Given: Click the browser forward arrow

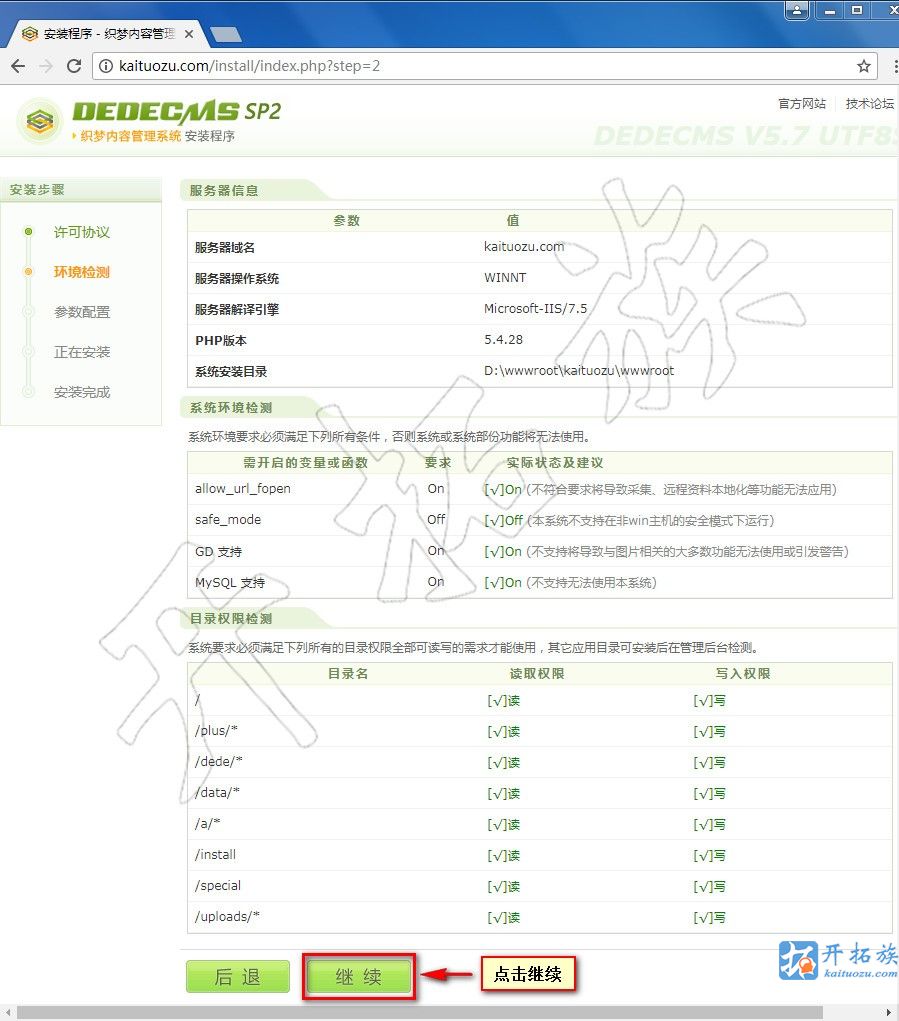Looking at the screenshot, I should (x=46, y=66).
